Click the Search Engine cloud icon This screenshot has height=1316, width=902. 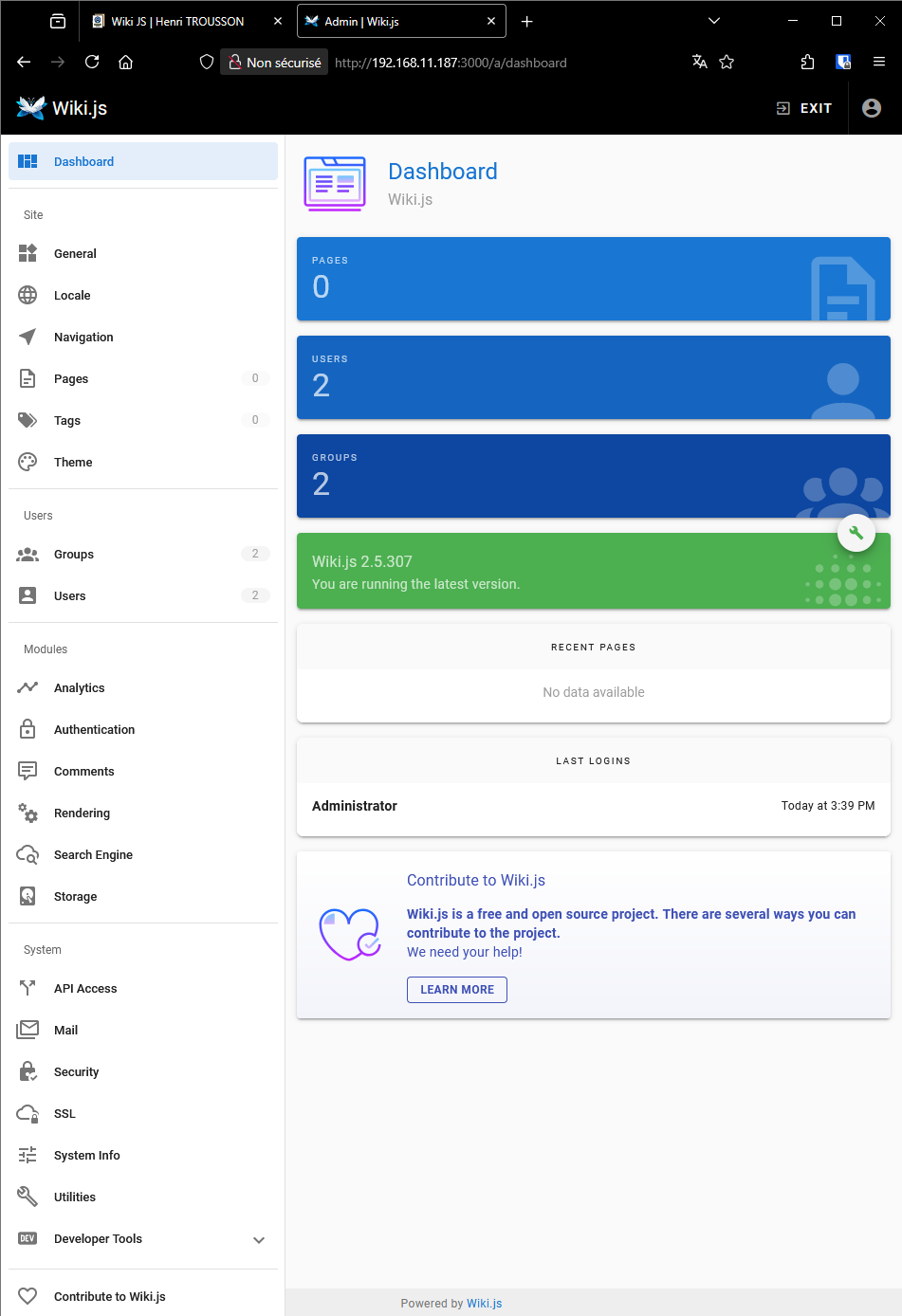28,854
